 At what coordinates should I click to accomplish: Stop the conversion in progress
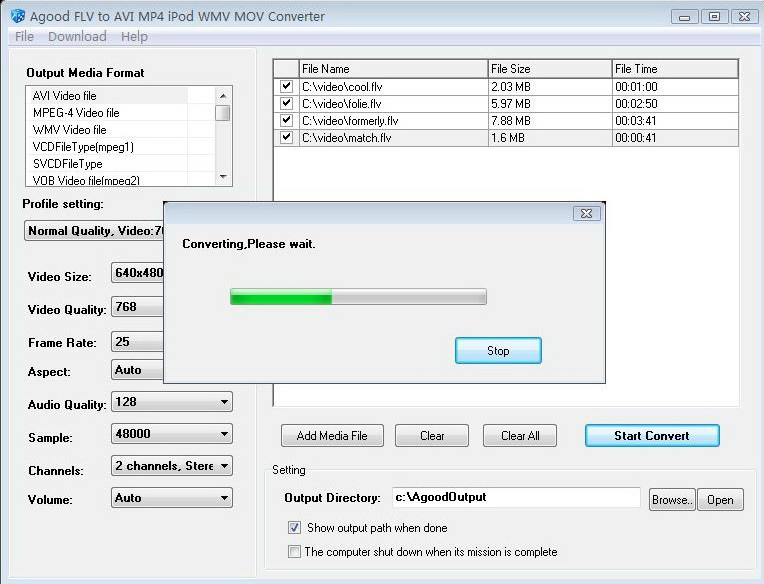(x=498, y=351)
